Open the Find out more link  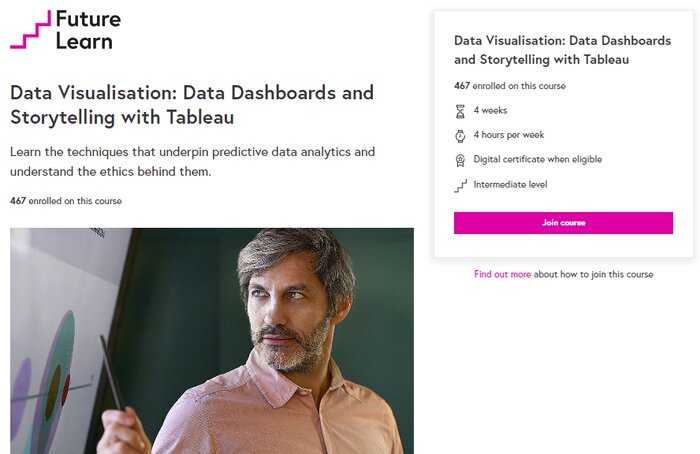tap(502, 274)
